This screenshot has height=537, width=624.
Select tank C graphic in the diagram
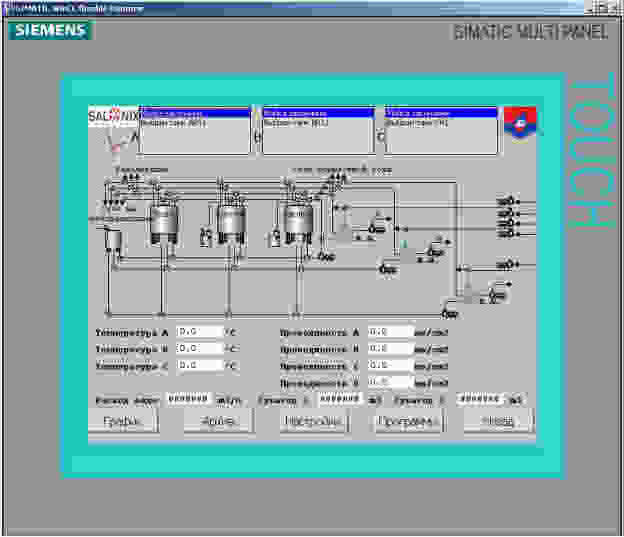(x=298, y=223)
